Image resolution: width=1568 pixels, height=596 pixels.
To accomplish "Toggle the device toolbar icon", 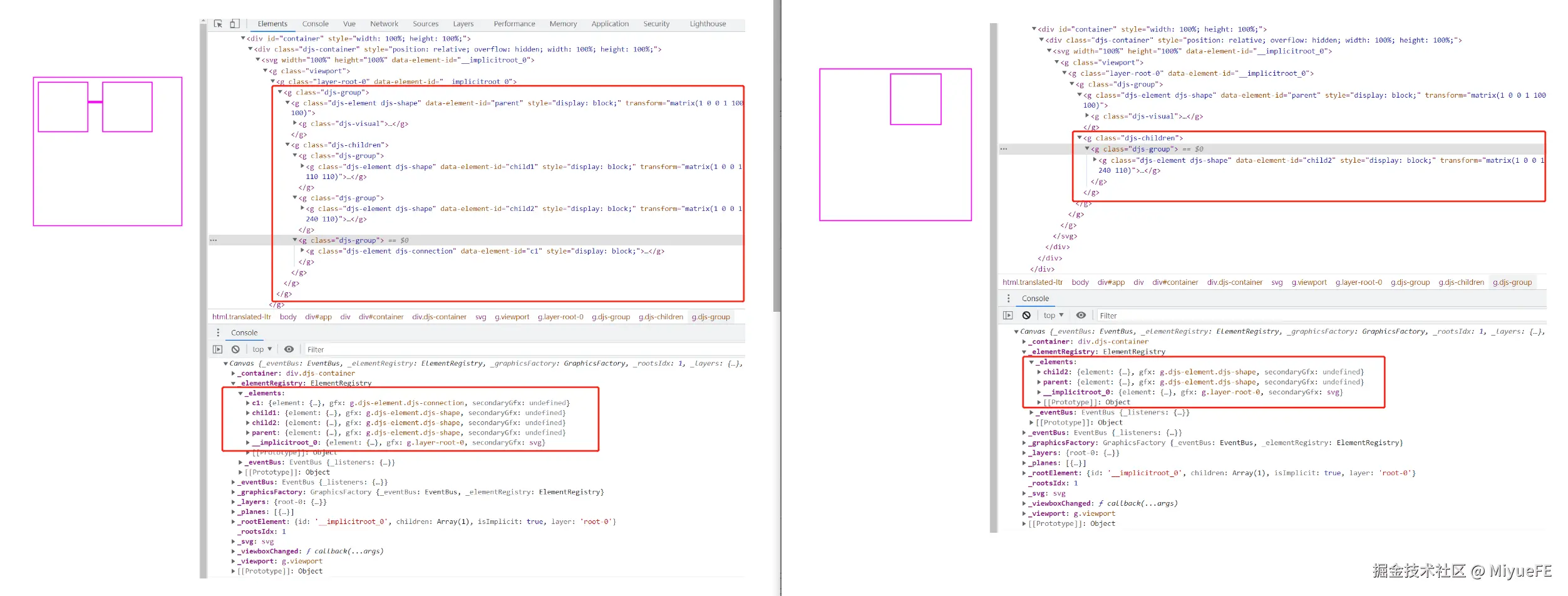I will (234, 24).
